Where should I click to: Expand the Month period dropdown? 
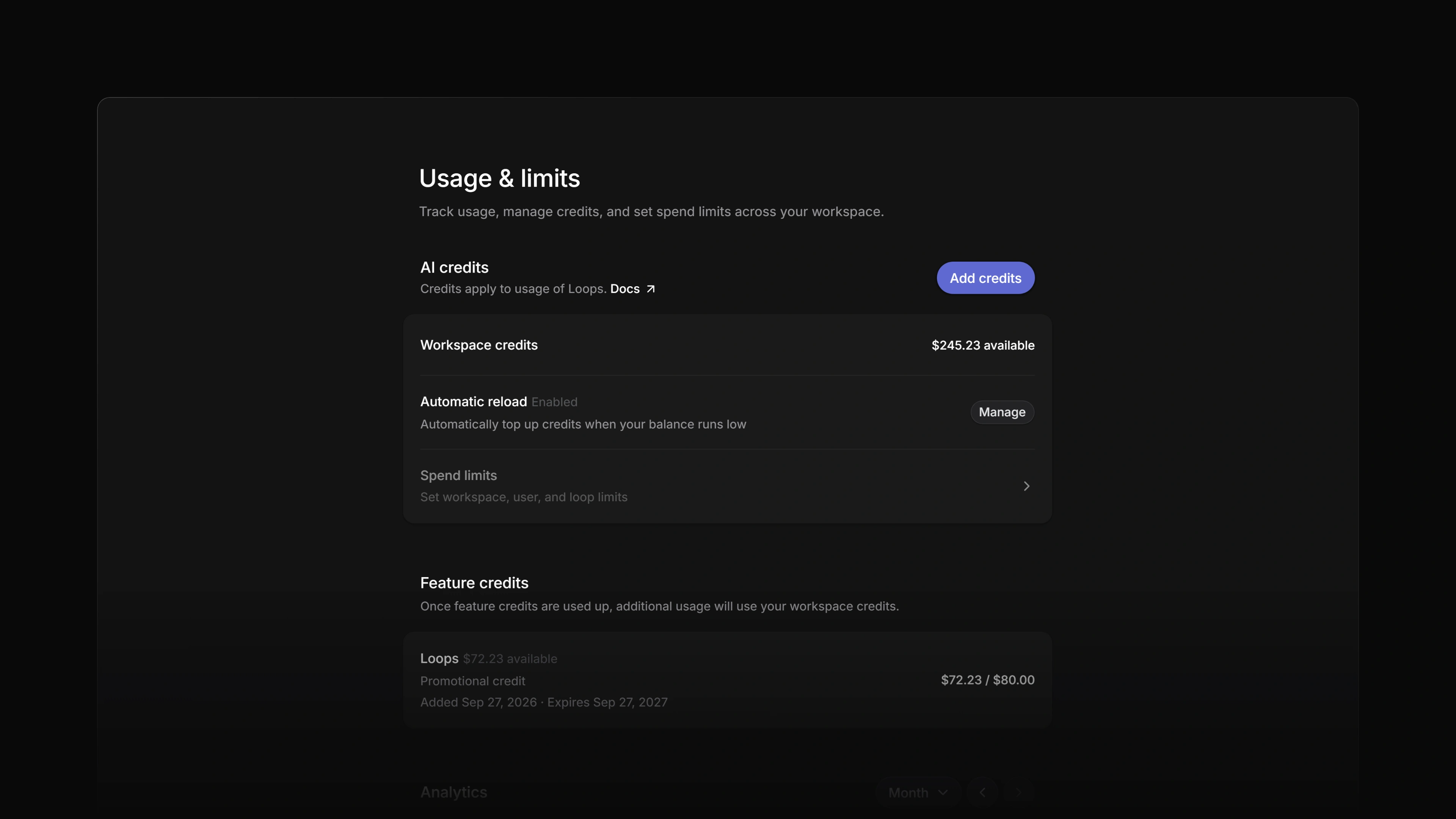coord(918,792)
